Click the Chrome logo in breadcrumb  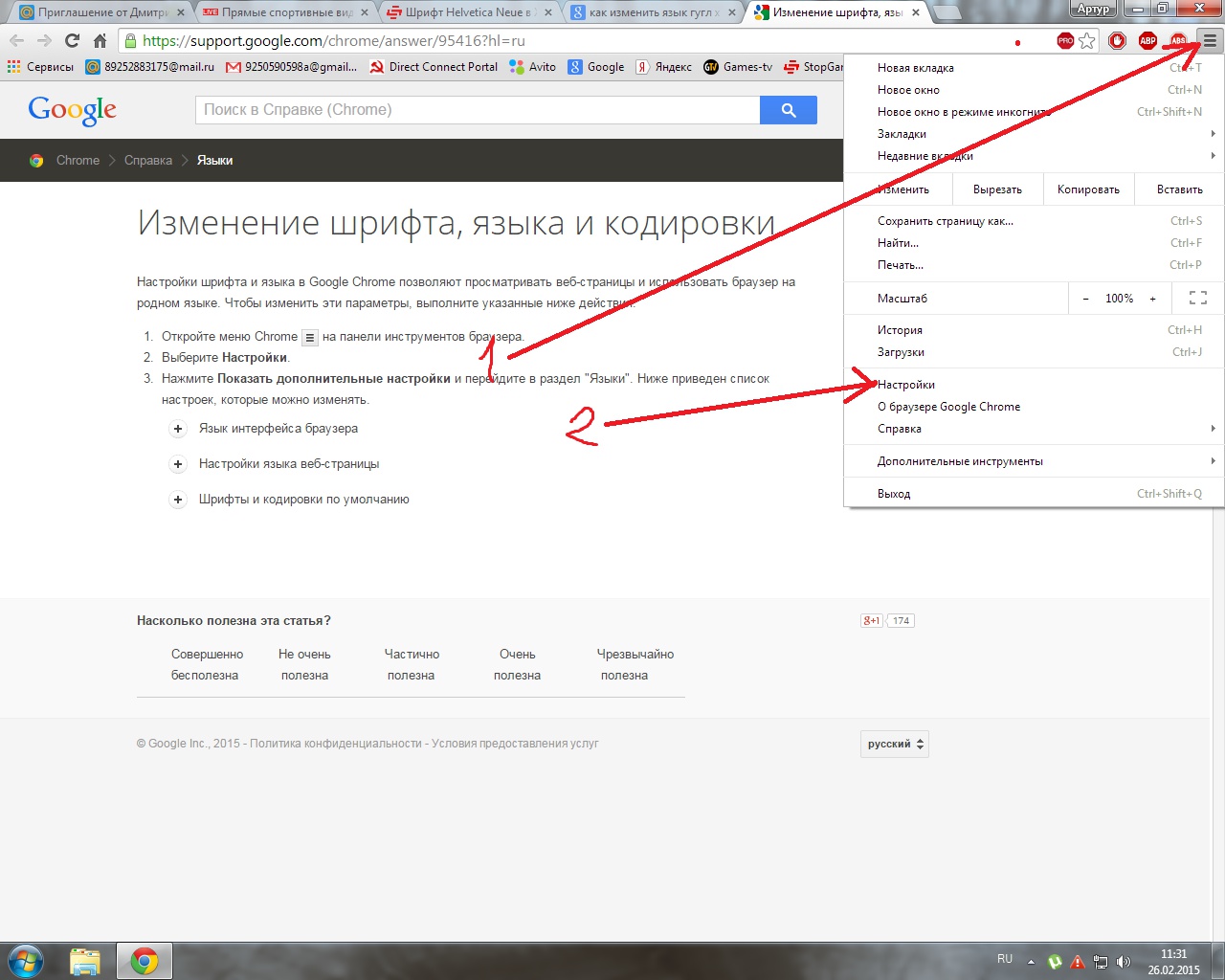tap(36, 161)
